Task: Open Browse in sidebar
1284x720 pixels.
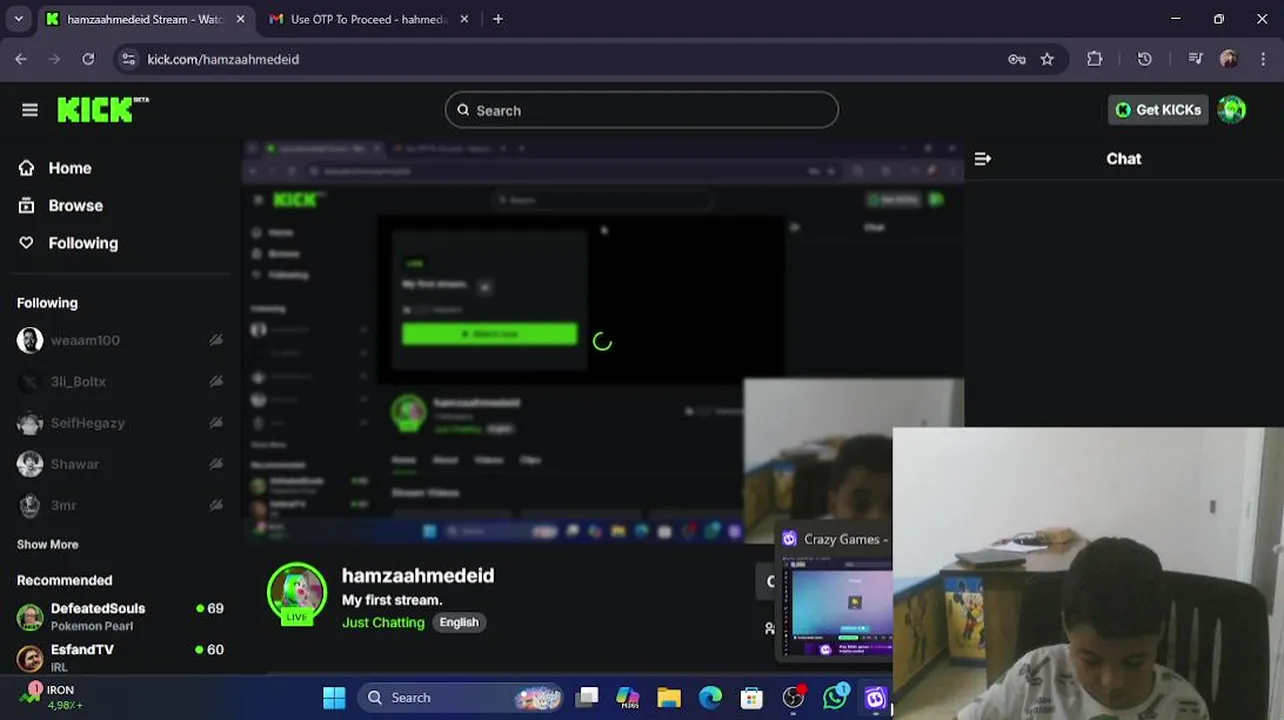Action: pyautogui.click(x=75, y=205)
